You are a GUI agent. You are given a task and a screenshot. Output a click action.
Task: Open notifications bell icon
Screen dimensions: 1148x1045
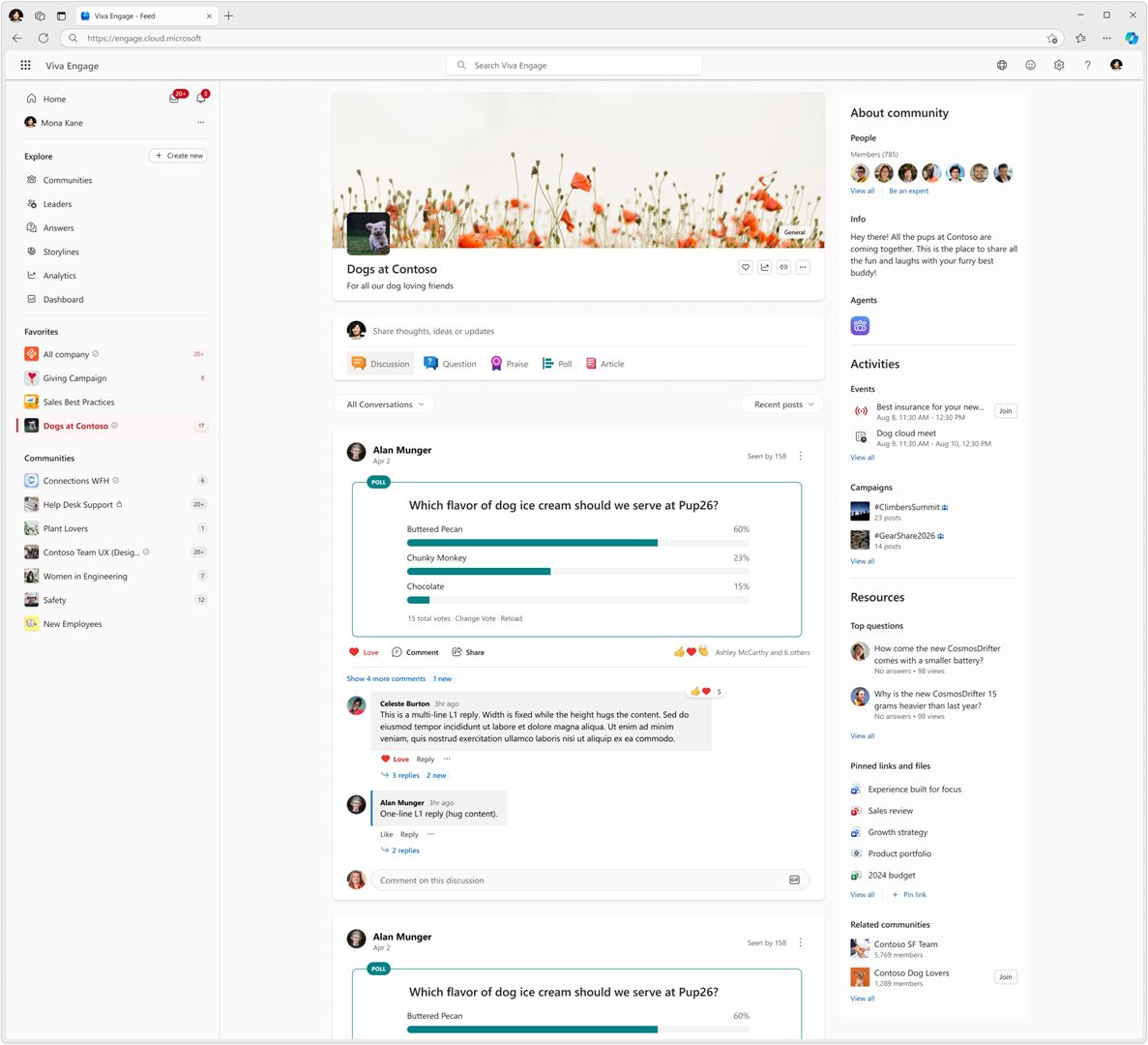pos(200,98)
